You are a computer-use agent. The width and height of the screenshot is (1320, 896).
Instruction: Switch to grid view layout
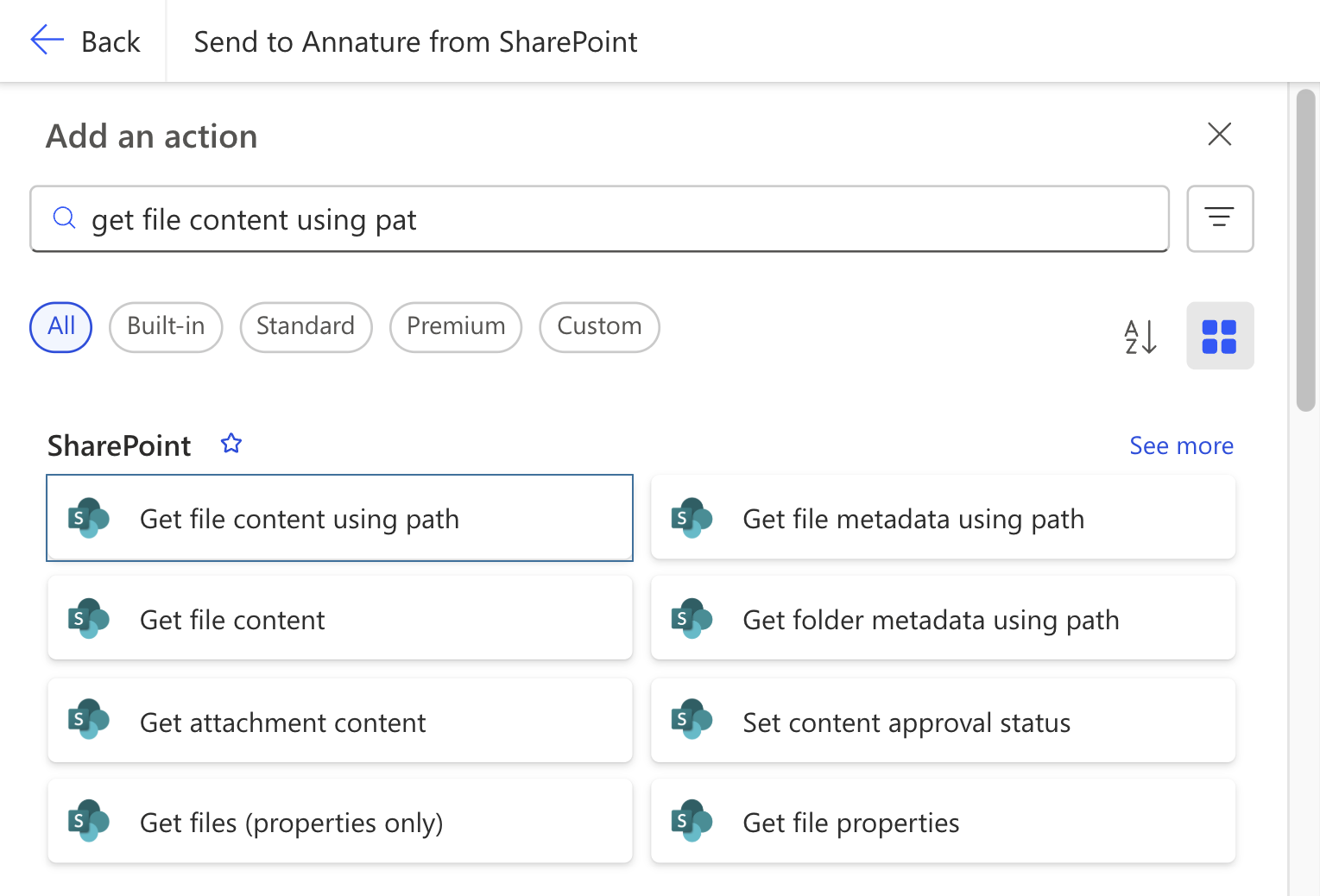point(1219,336)
